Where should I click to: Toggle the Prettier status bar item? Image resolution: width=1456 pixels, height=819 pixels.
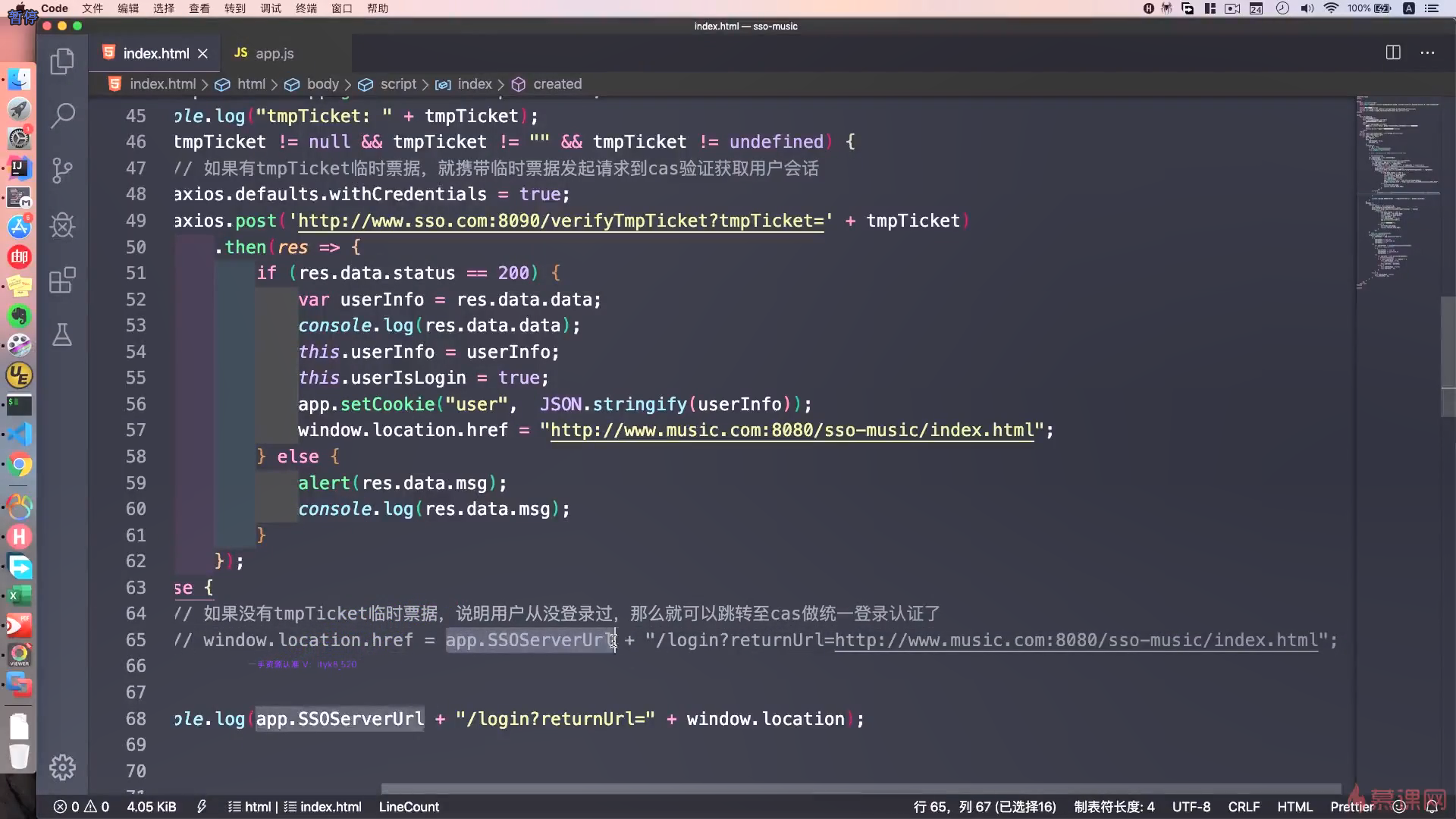pos(1352,807)
